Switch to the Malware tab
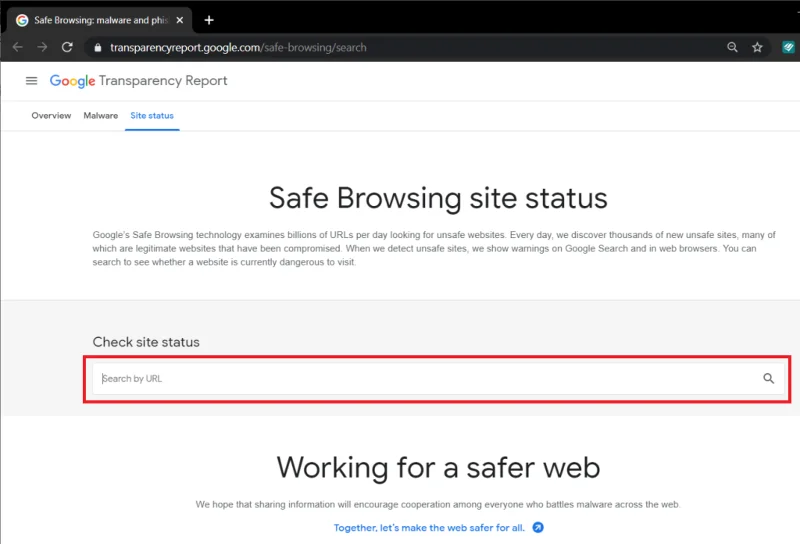Image resolution: width=800 pixels, height=544 pixels. pos(101,115)
